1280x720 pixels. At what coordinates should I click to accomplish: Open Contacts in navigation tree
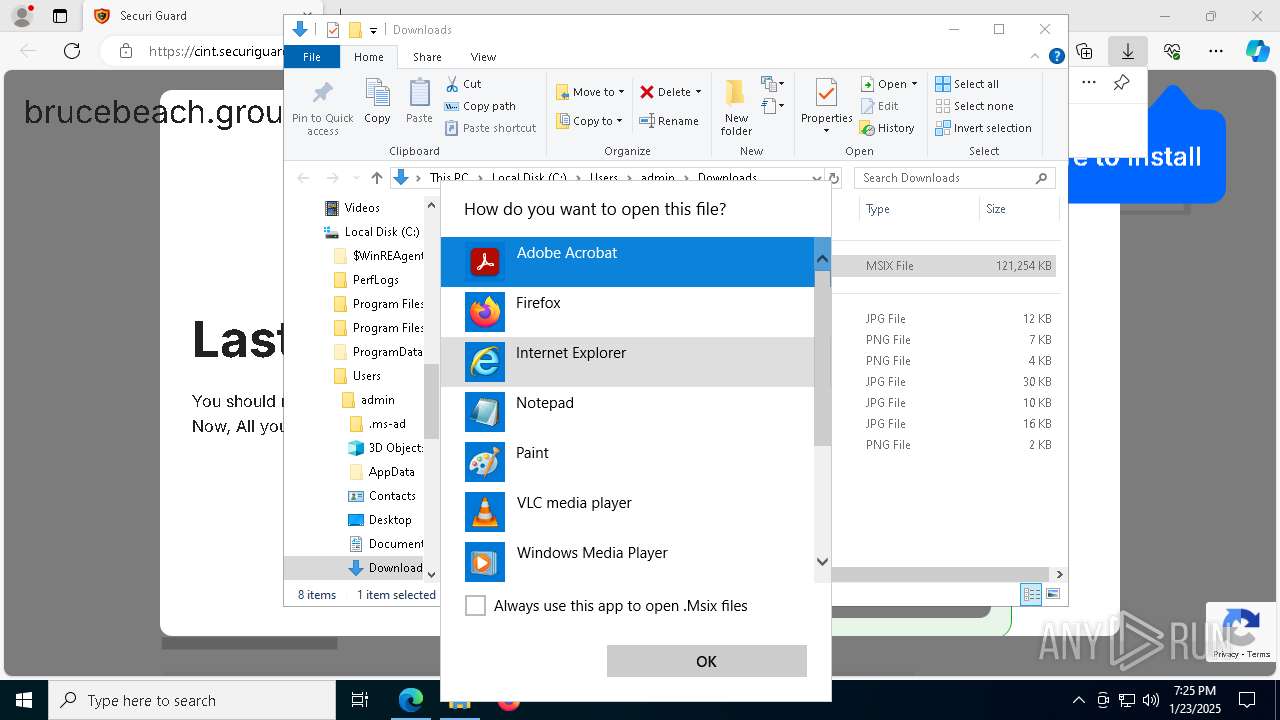click(381, 496)
